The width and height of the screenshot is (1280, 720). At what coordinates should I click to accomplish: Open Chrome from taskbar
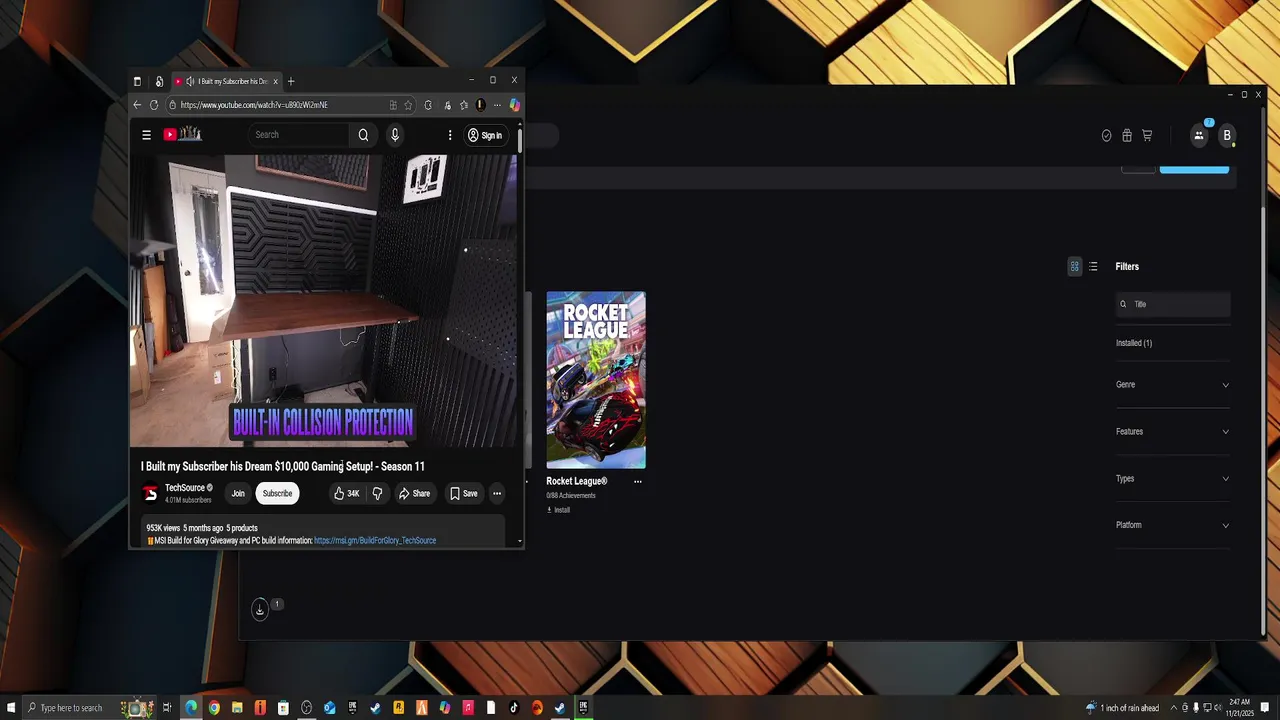[x=214, y=708]
